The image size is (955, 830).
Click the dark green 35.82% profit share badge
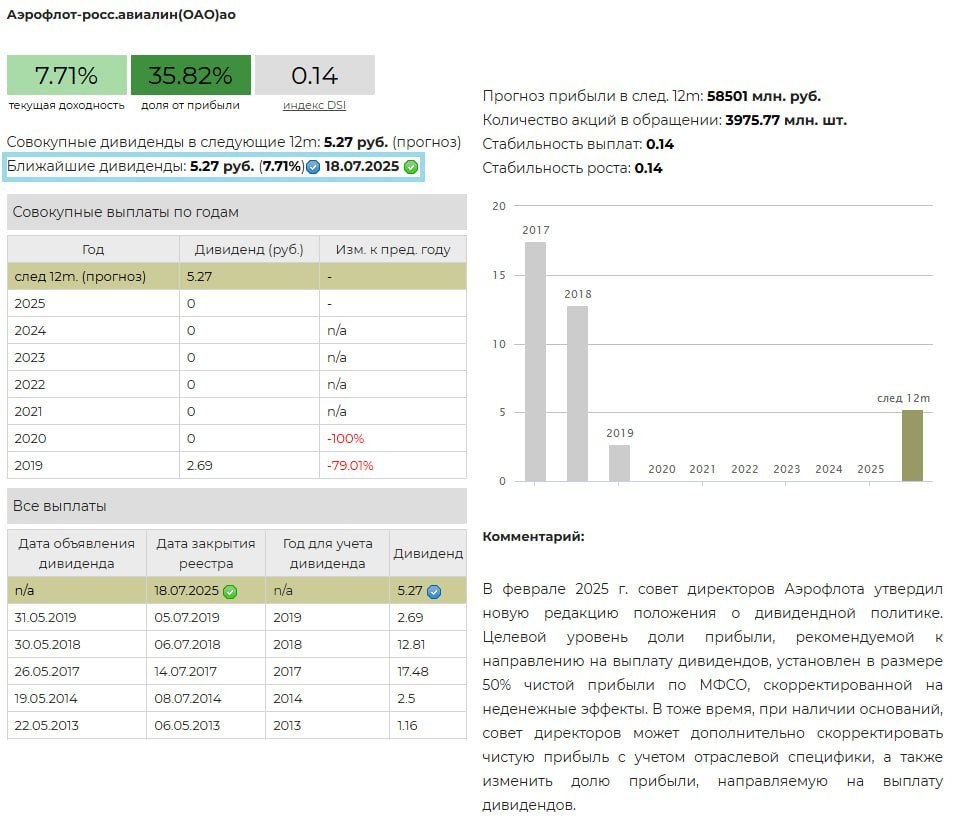(190, 75)
